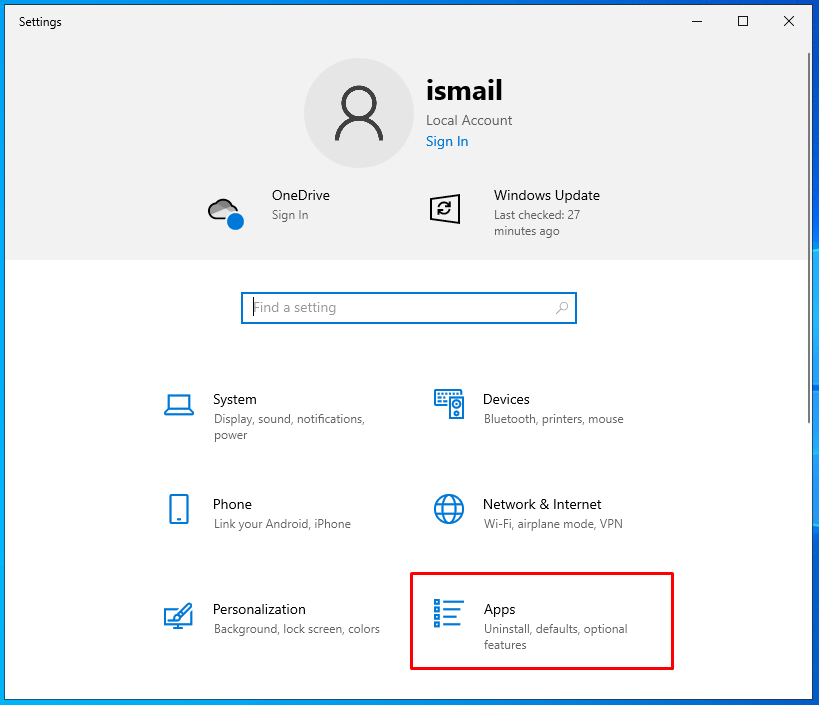Maximize the Settings window

pyautogui.click(x=743, y=21)
